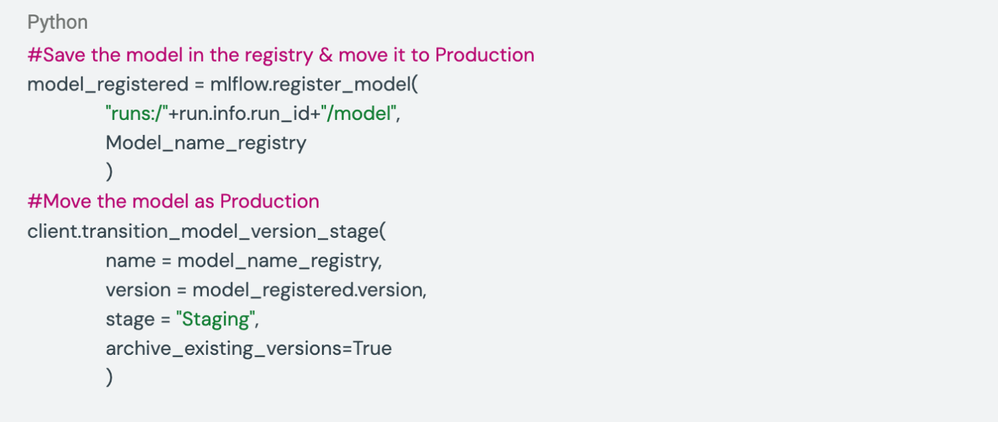Click the word version at the start of the line
998x422 pixels.
[x=138, y=290]
